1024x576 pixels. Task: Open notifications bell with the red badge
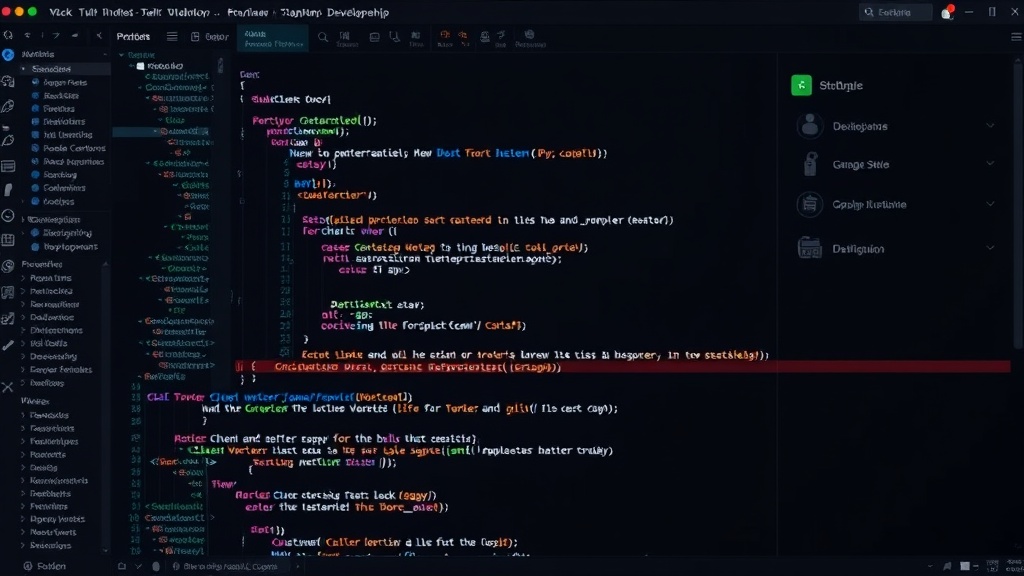(x=947, y=12)
